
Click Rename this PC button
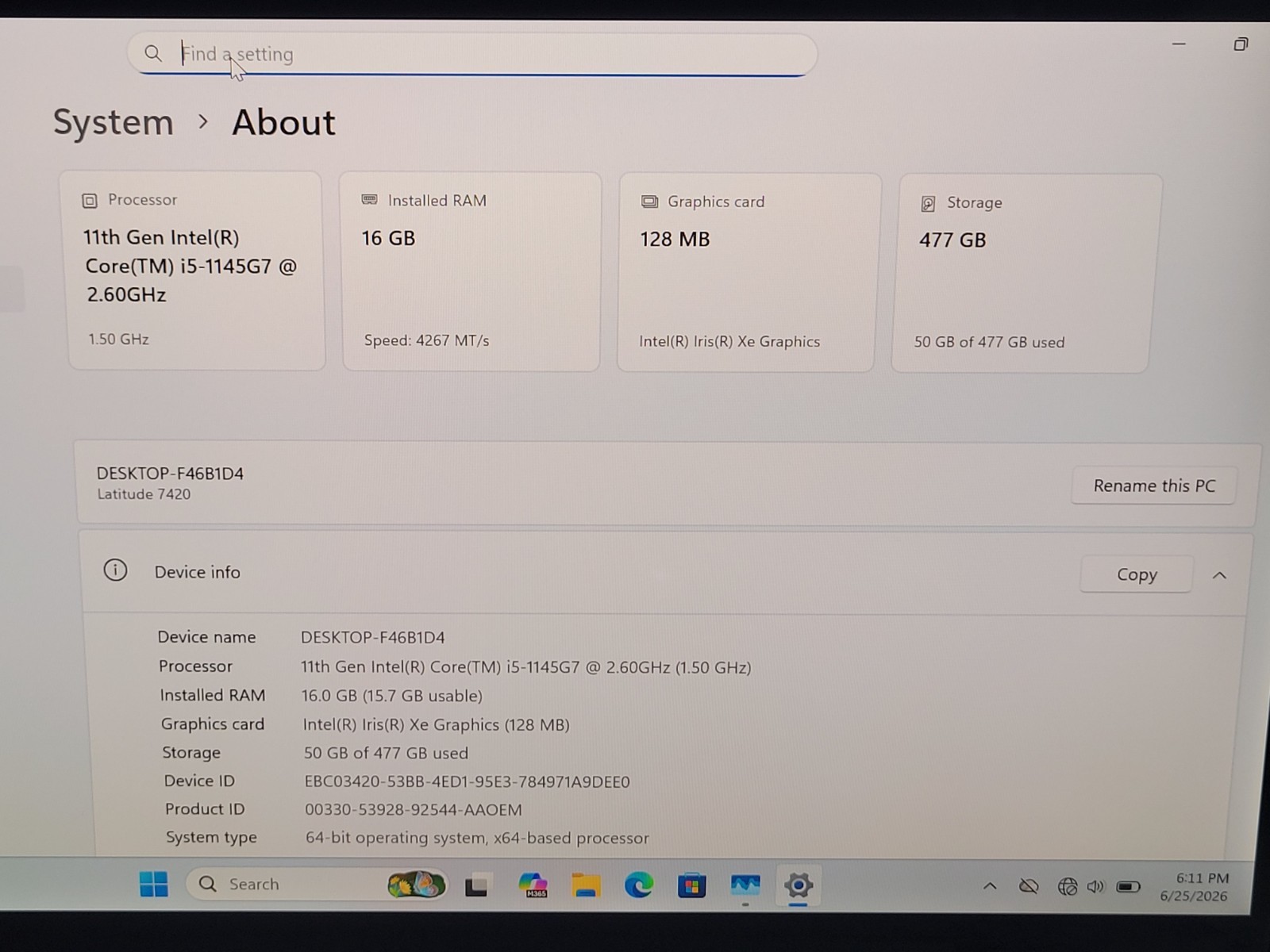point(1154,486)
